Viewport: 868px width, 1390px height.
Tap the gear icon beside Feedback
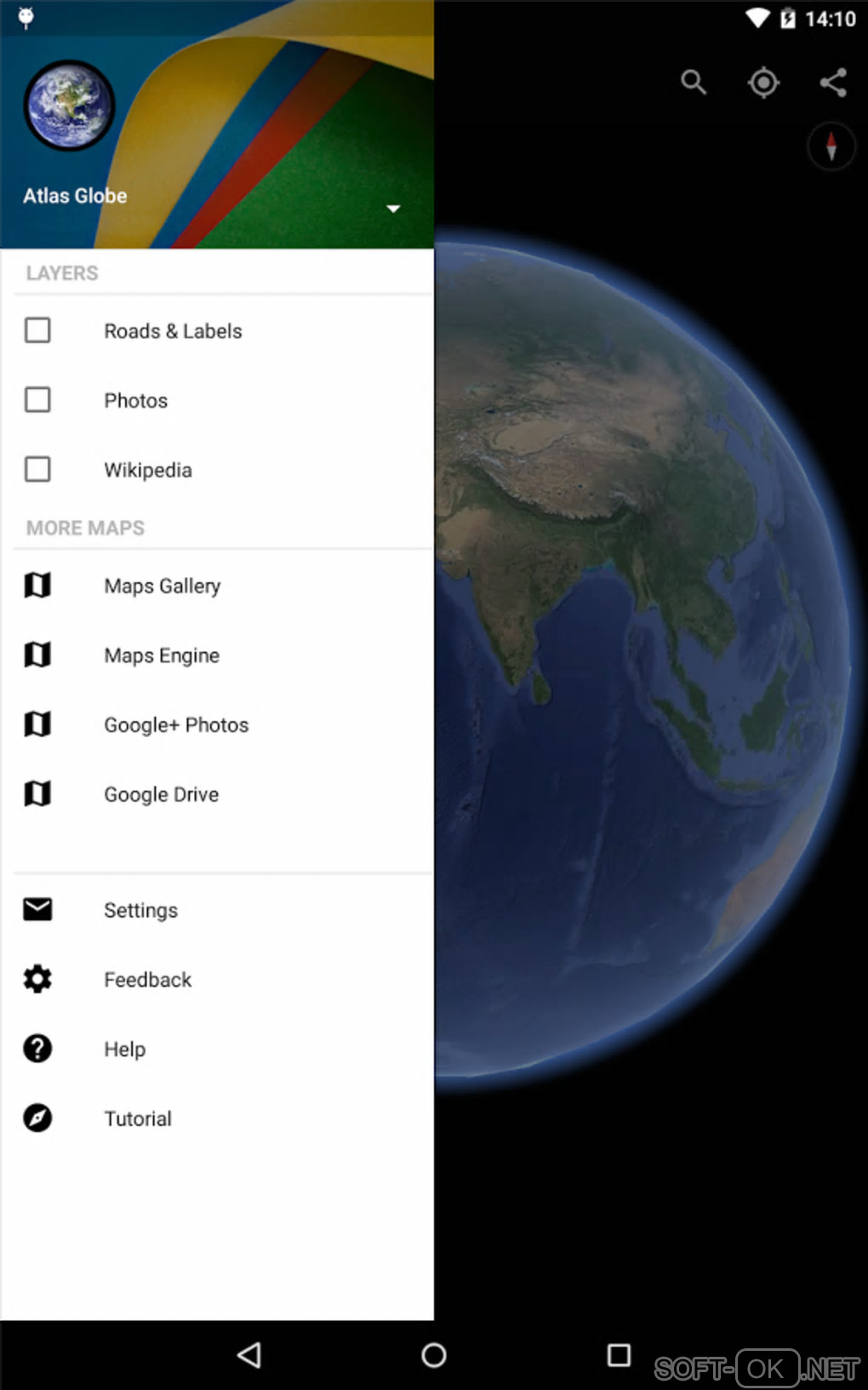coord(37,979)
